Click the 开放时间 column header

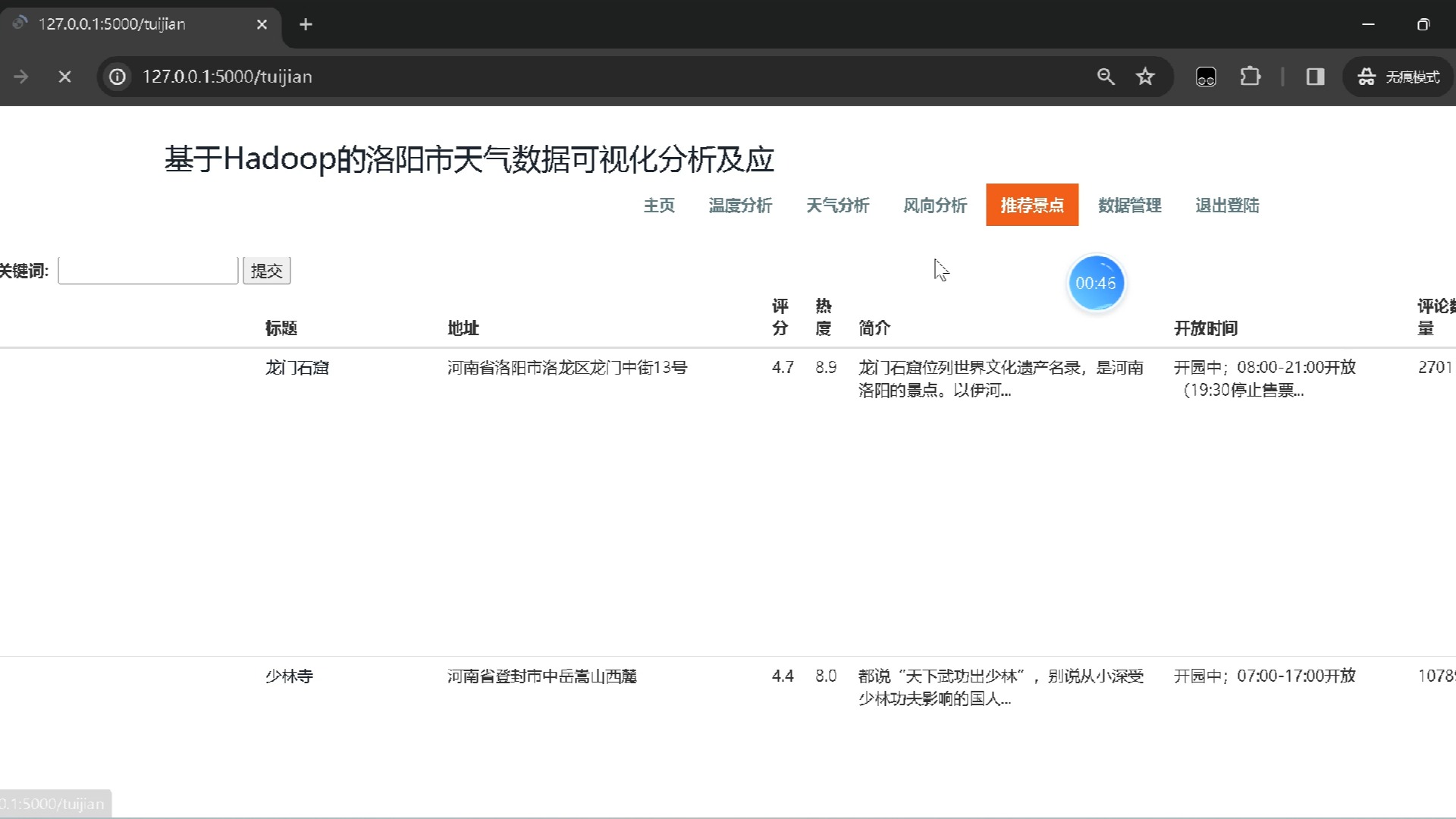click(1206, 328)
